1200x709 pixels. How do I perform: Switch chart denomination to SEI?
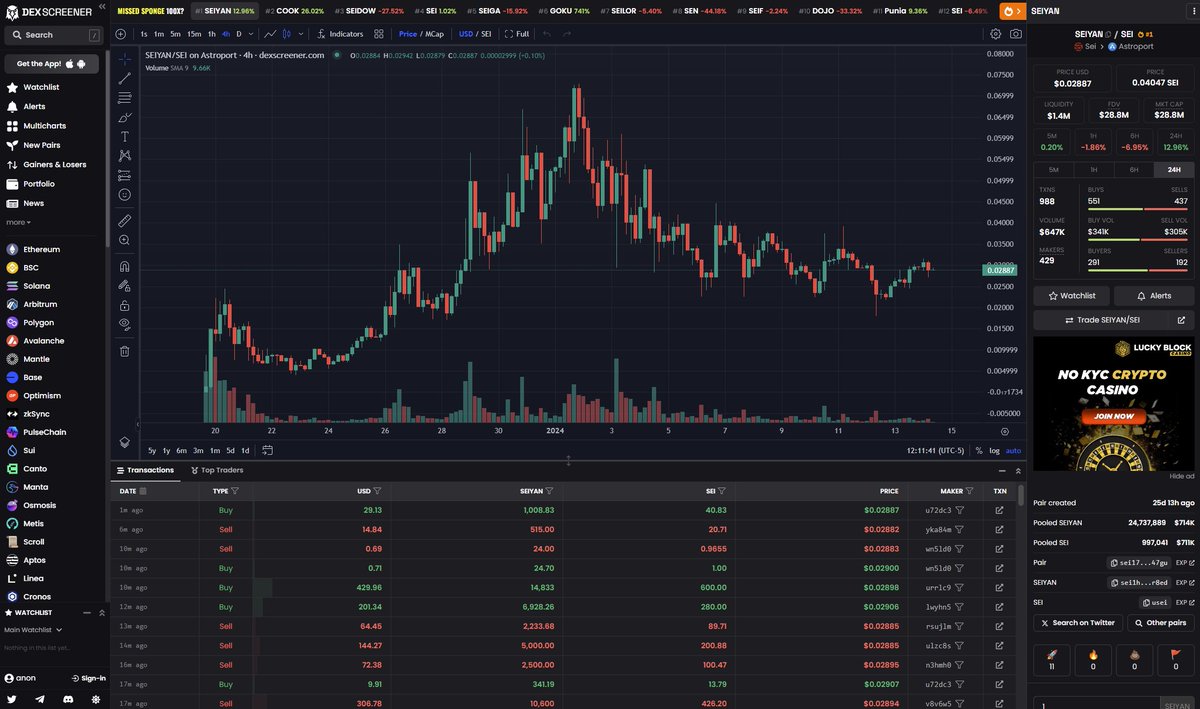pyautogui.click(x=486, y=34)
